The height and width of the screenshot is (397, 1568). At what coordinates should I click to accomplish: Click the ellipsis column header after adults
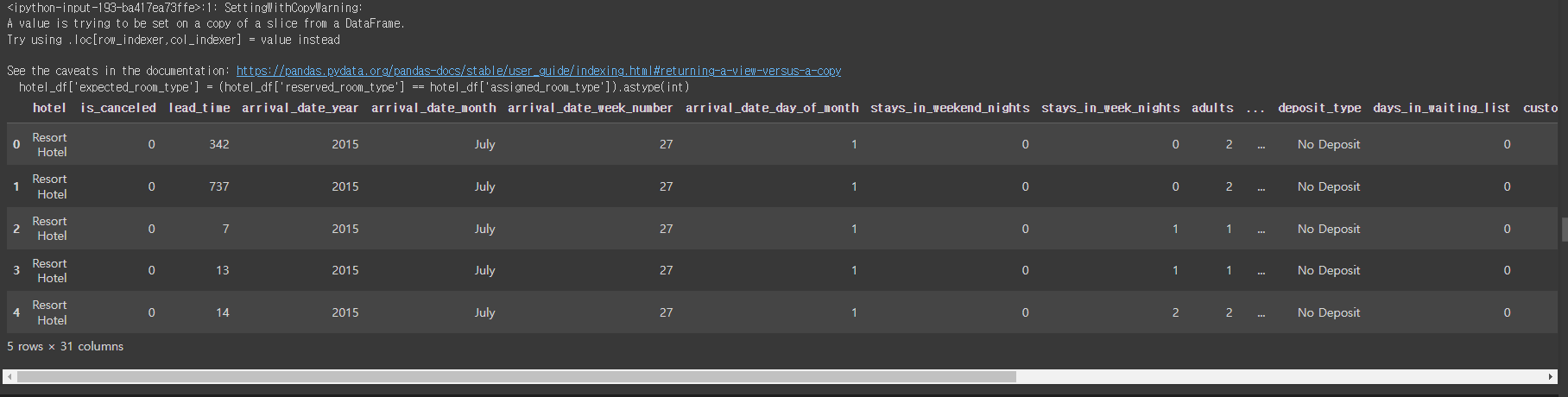pyautogui.click(x=1255, y=109)
